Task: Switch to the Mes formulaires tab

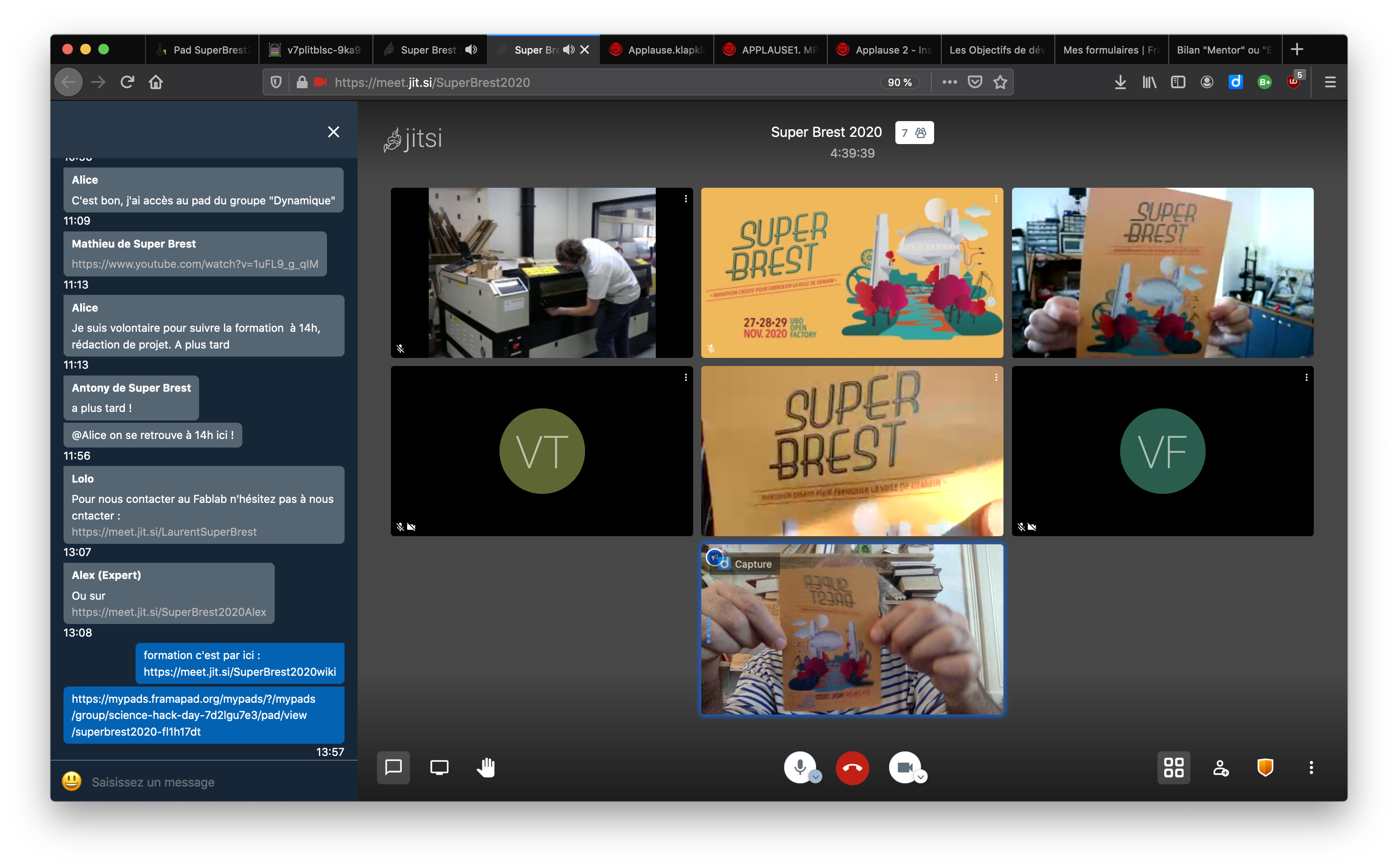Action: click(x=1112, y=50)
